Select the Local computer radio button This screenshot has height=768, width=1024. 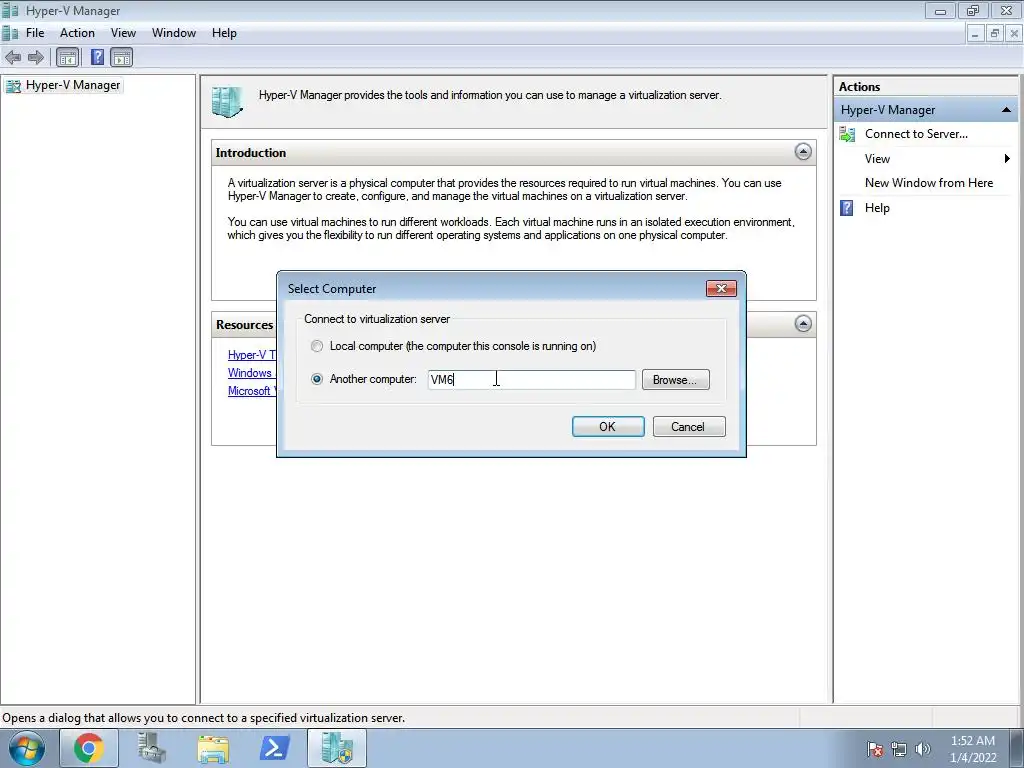coord(317,346)
